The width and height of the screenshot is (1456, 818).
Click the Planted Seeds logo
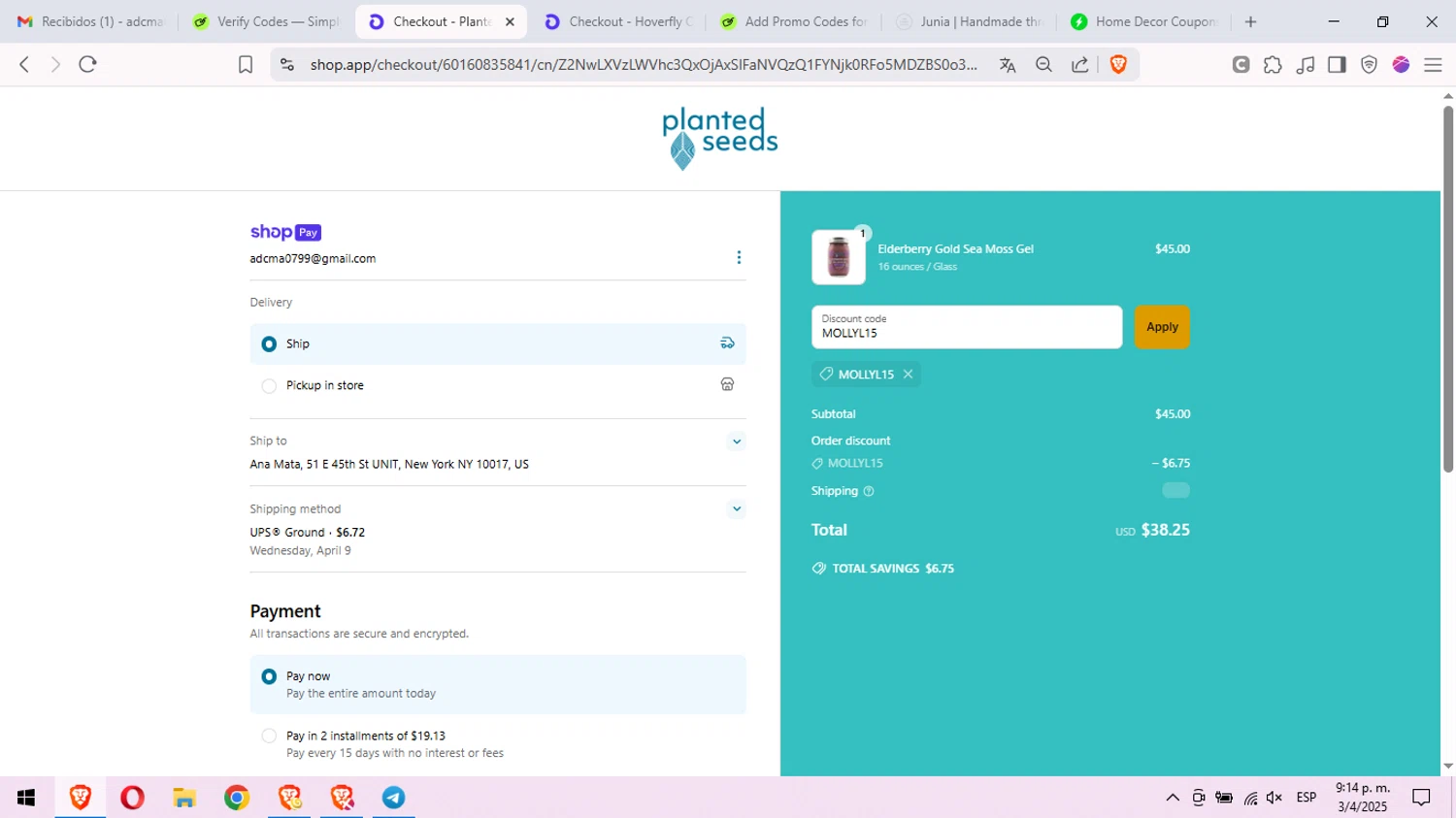click(x=720, y=138)
